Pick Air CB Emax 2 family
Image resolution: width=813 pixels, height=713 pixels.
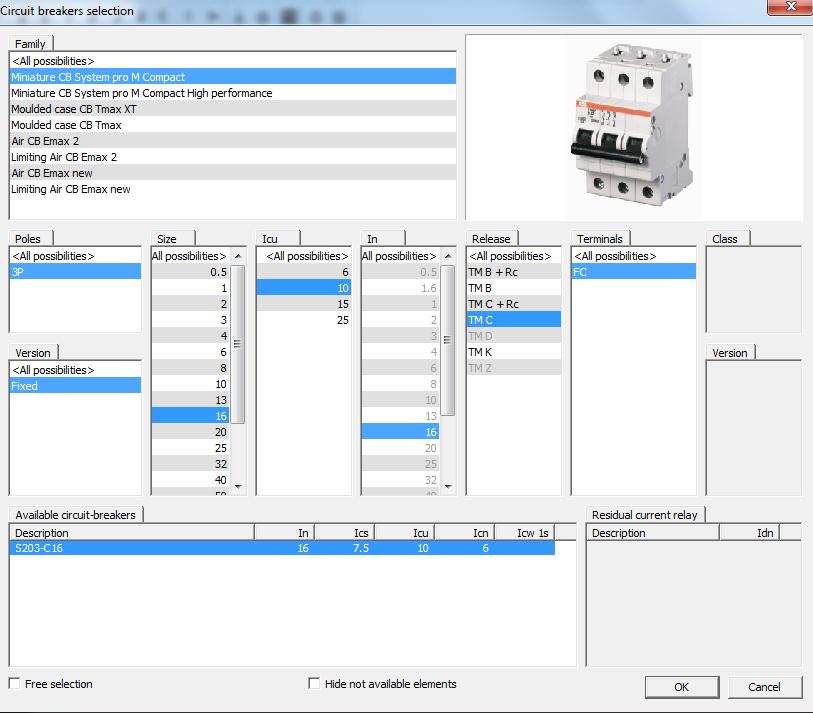coord(232,141)
